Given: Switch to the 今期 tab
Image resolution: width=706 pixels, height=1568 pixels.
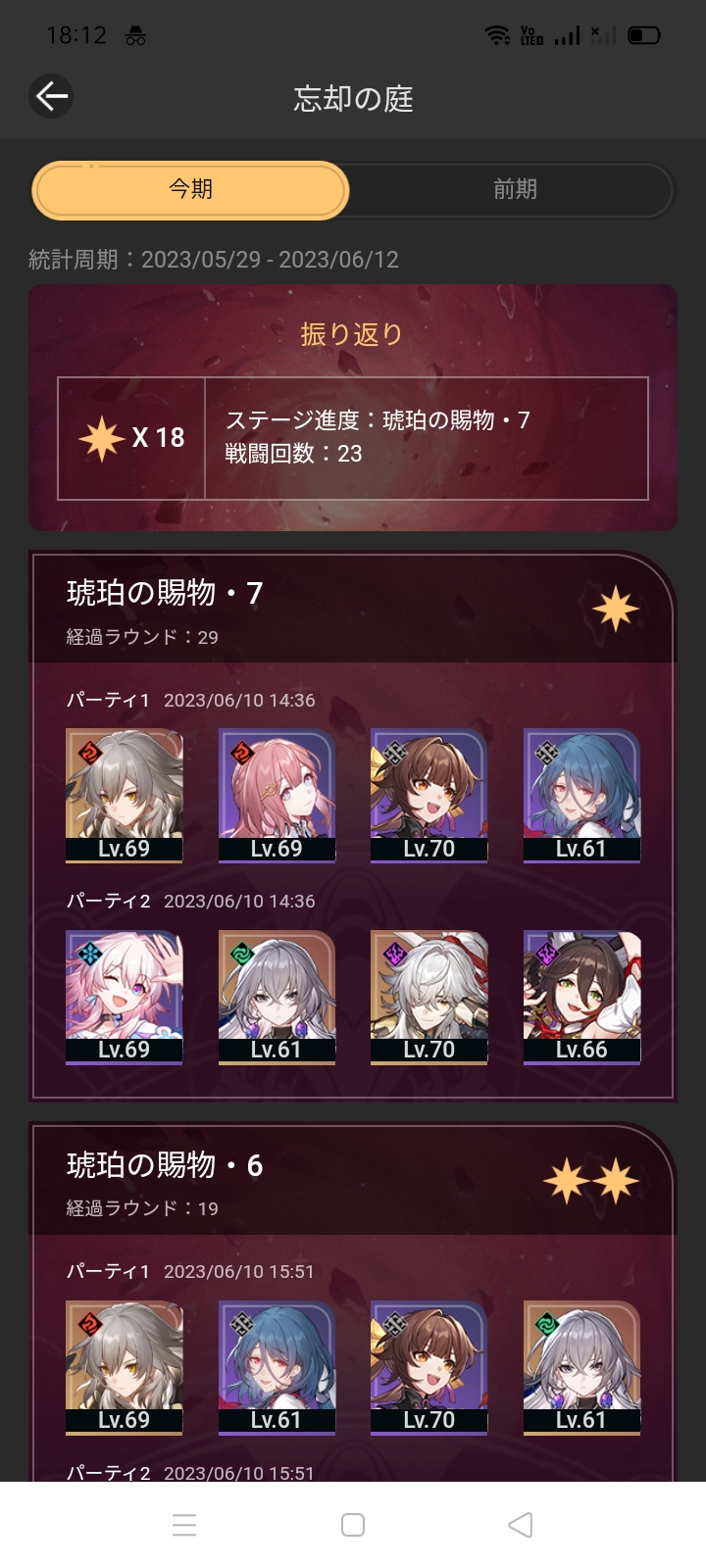Looking at the screenshot, I should pos(190,189).
